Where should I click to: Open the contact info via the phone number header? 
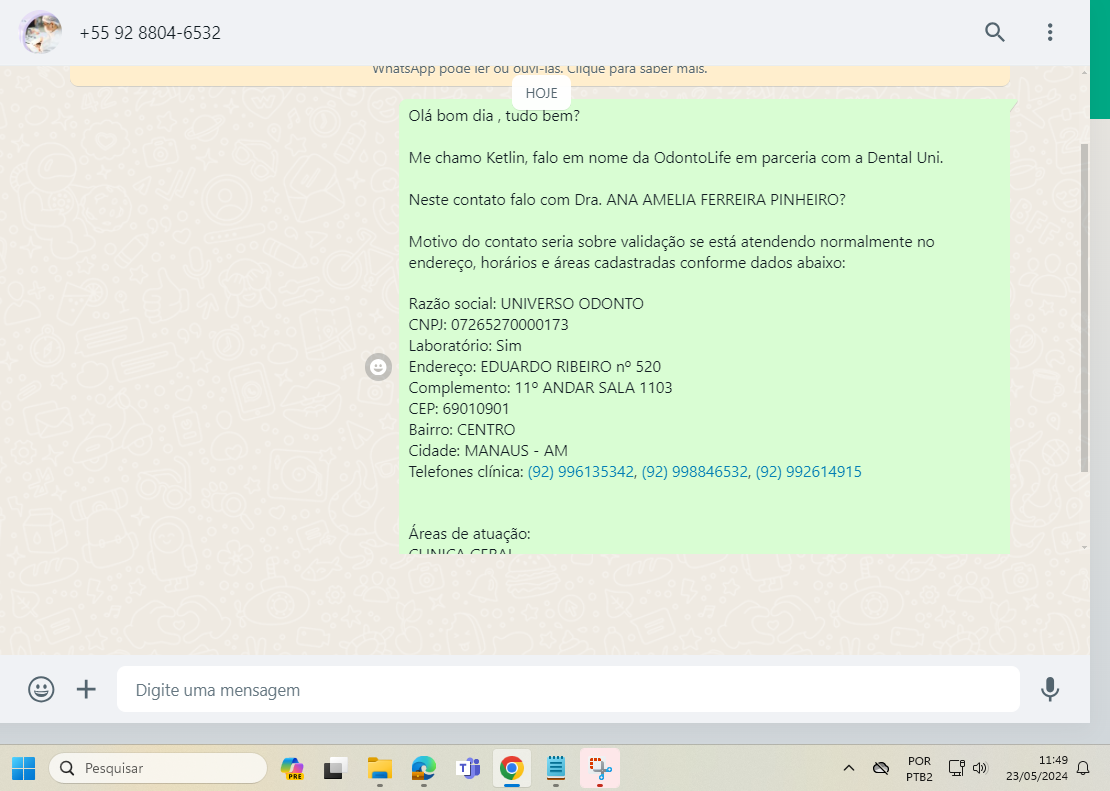[150, 33]
